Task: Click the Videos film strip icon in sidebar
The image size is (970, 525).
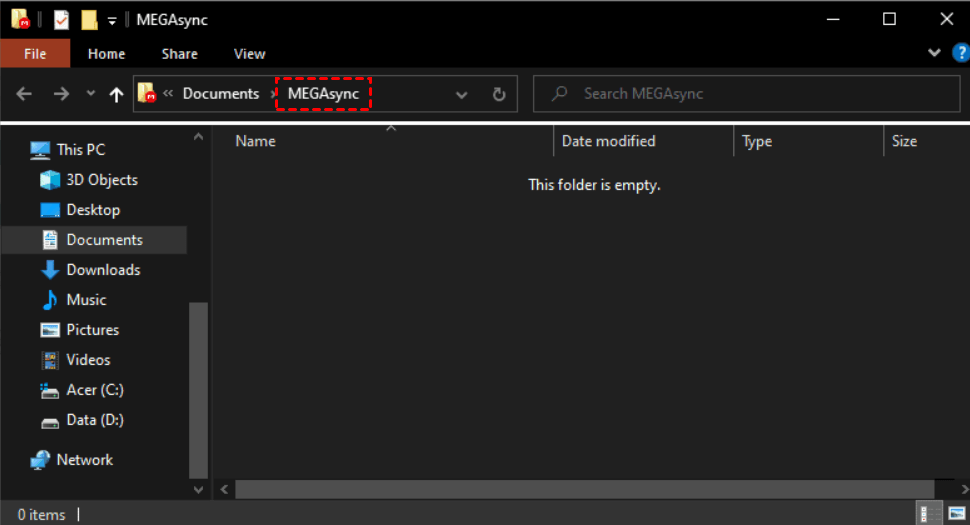Action: coord(50,360)
